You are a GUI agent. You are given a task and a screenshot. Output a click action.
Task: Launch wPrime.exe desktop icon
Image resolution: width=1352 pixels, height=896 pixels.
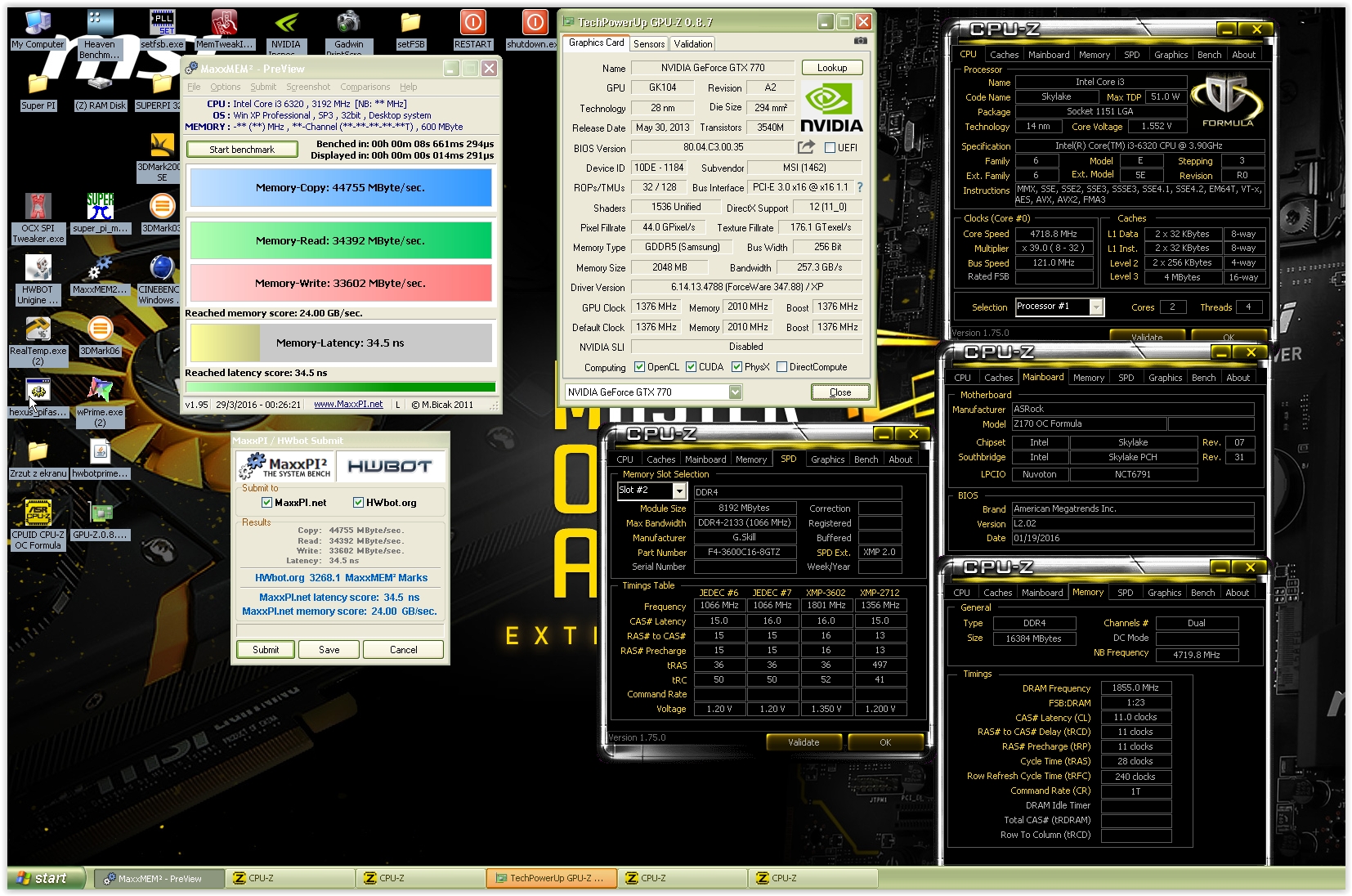tap(100, 403)
